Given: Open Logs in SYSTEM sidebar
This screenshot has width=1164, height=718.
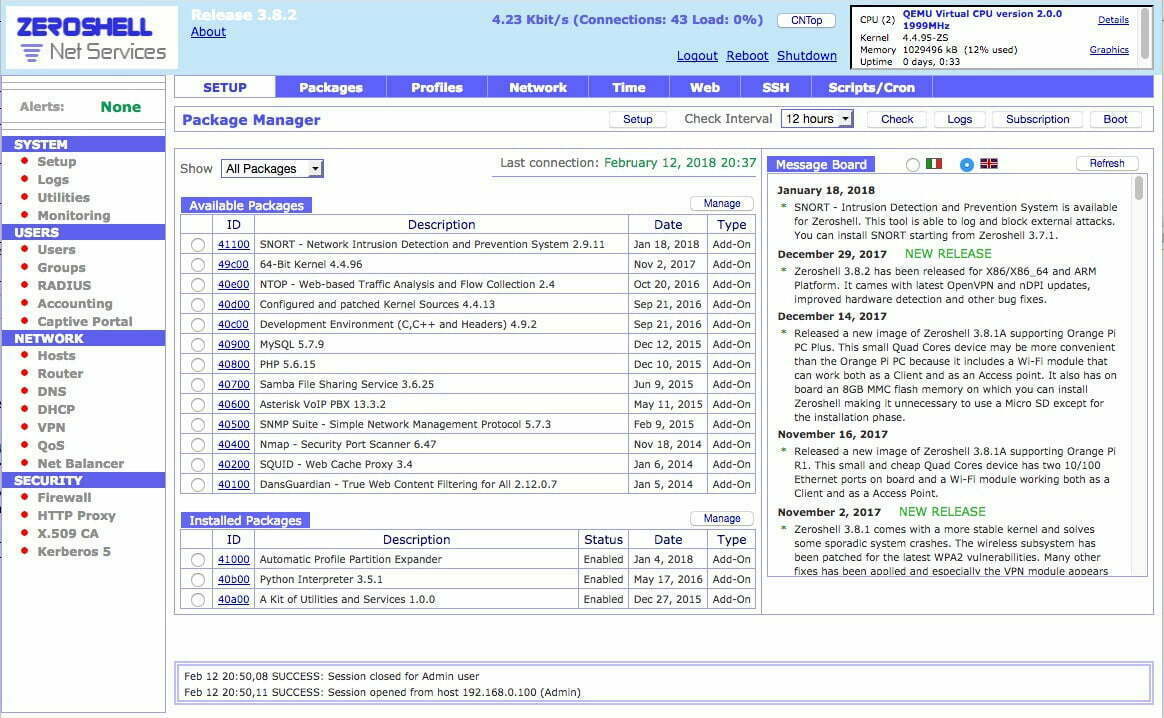Looking at the screenshot, I should [x=53, y=180].
